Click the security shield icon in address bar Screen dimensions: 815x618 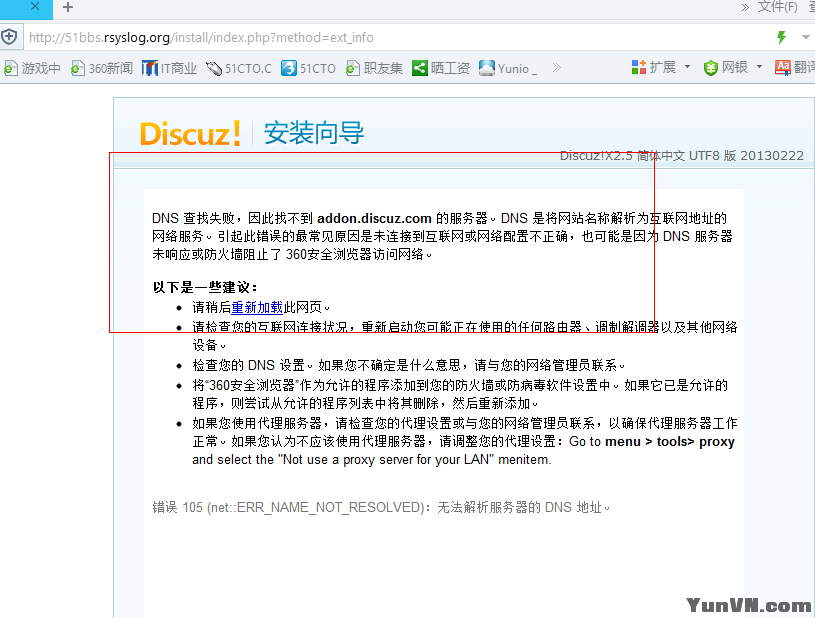pyautogui.click(x=9, y=37)
